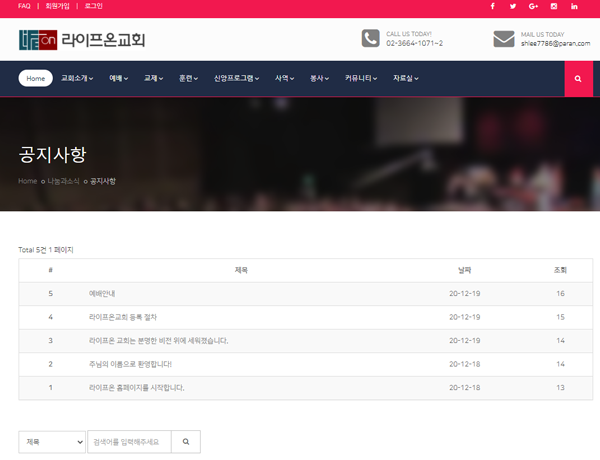Viewport: 600px width, 460px height.
Task: Open the post 라이프온교회 등록 절차
Action: [123, 317]
